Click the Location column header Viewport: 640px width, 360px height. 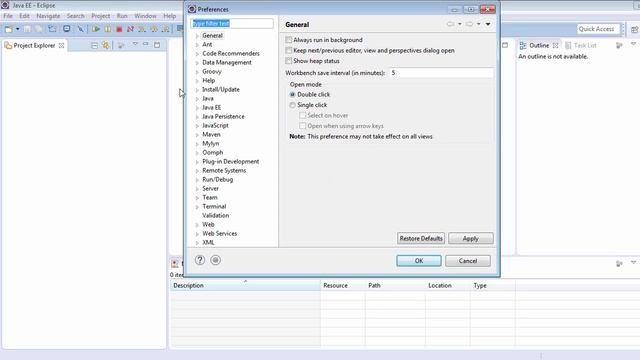(447, 285)
